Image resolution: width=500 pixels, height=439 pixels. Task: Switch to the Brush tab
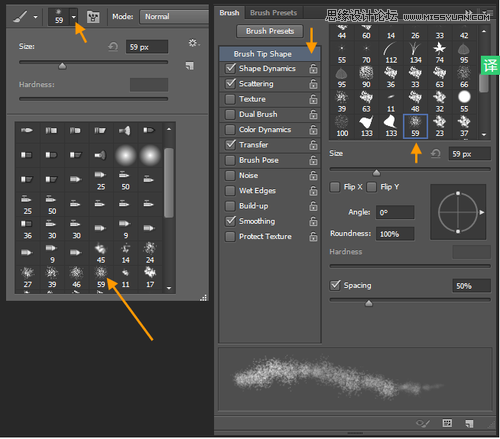(229, 13)
